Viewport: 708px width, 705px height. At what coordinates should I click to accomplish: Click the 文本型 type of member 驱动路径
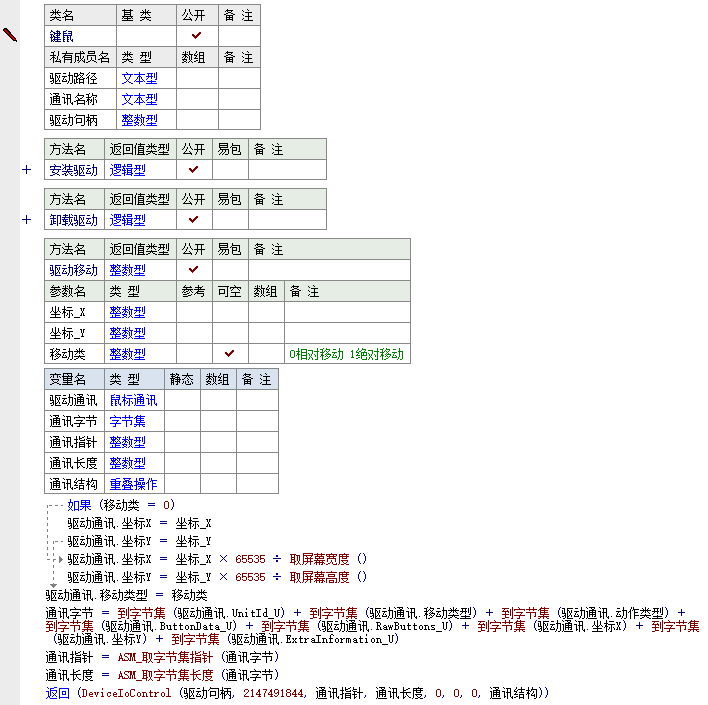pyautogui.click(x=139, y=78)
